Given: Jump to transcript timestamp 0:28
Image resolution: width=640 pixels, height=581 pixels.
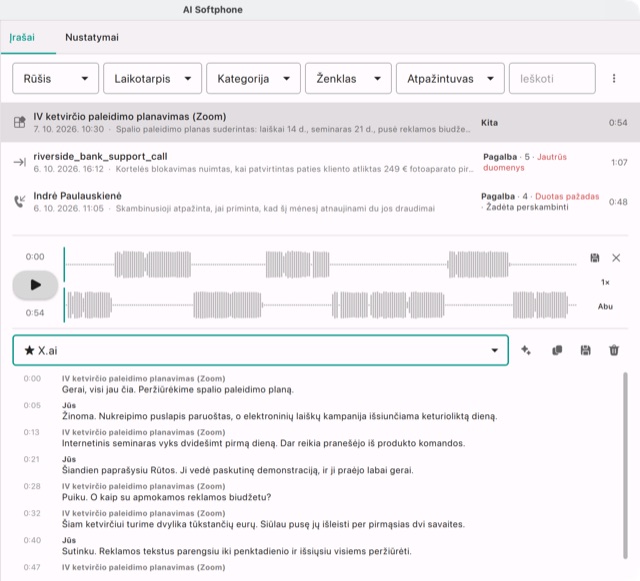Looking at the screenshot, I should pyautogui.click(x=32, y=486).
